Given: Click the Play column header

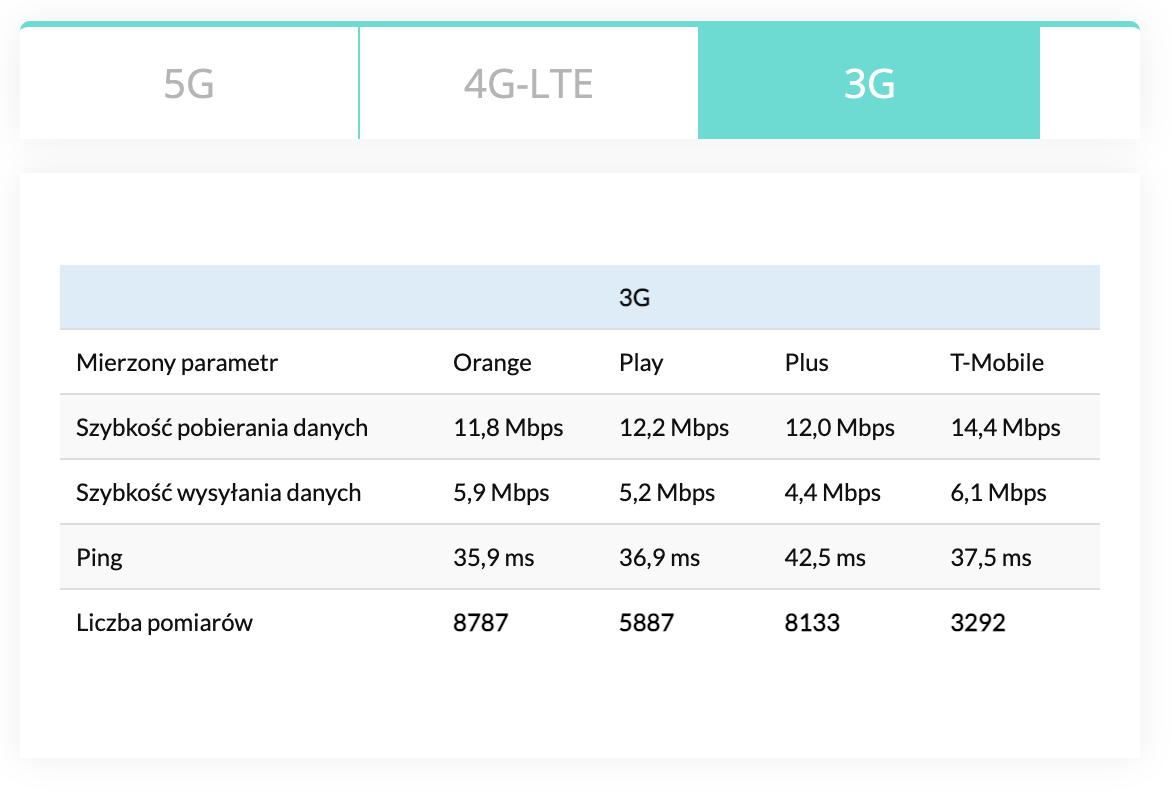Looking at the screenshot, I should click(x=641, y=363).
